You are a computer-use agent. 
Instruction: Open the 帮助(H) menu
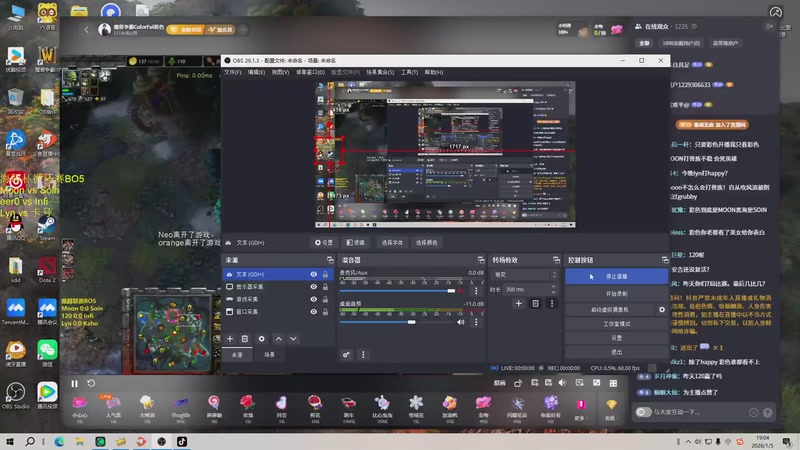[434, 72]
